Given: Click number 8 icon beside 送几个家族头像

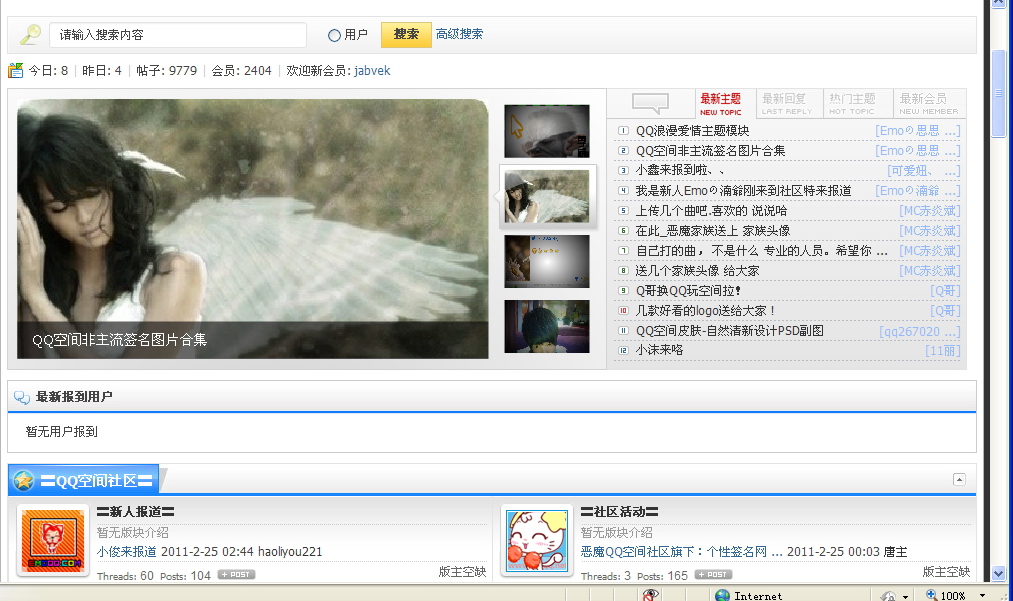Looking at the screenshot, I should click(x=623, y=271).
